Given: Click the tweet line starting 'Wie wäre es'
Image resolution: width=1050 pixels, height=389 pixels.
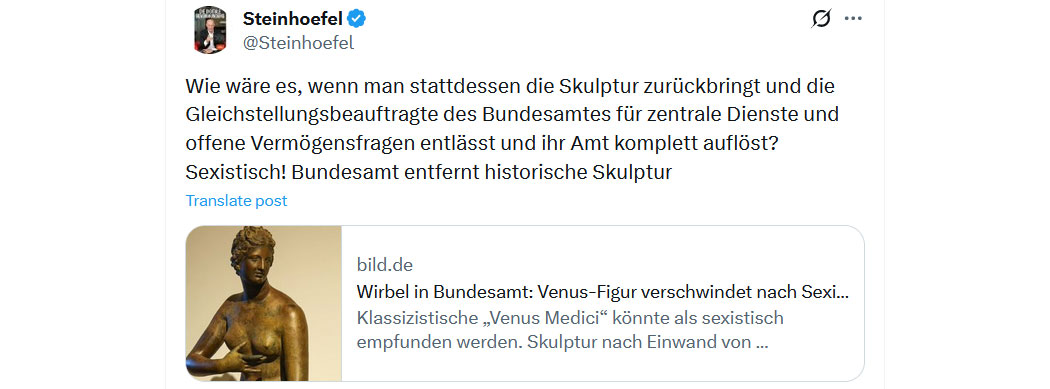Looking at the screenshot, I should click(x=510, y=88).
